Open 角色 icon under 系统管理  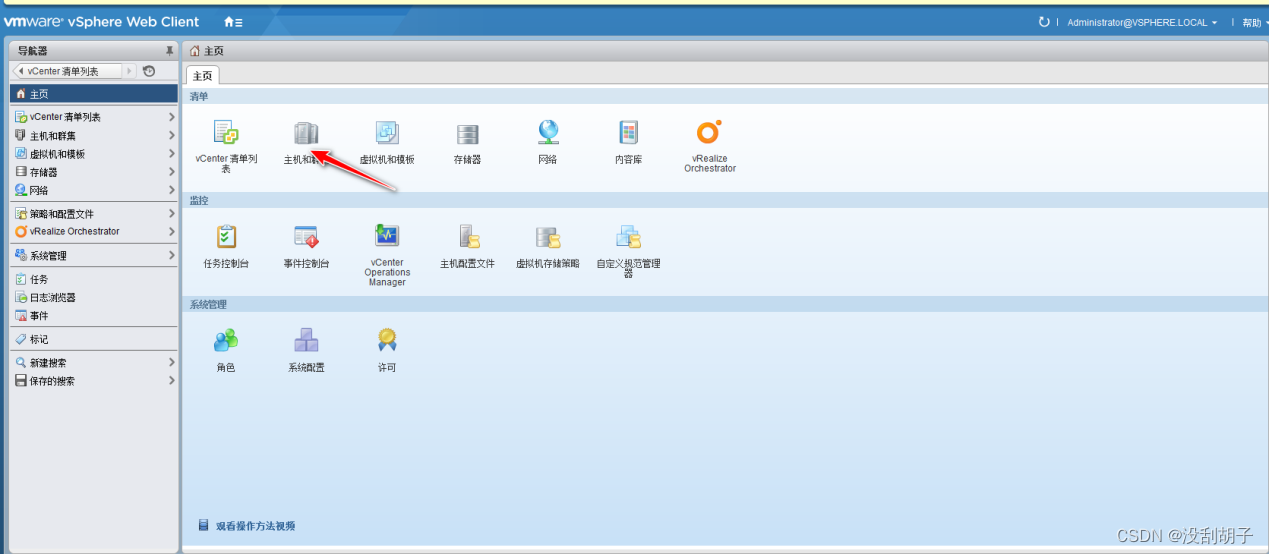pyautogui.click(x=226, y=341)
